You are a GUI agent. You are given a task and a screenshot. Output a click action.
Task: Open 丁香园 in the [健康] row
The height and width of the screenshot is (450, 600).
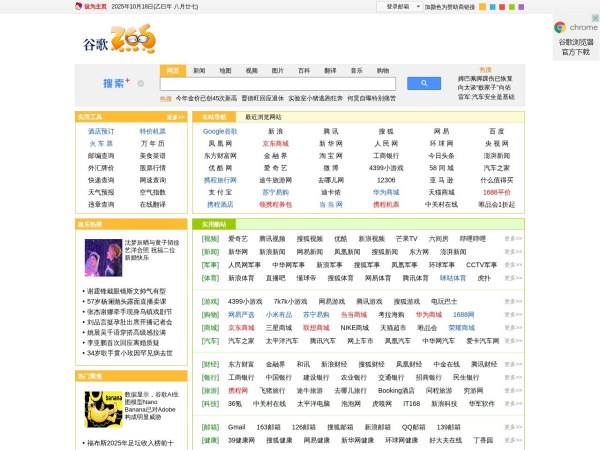[483, 440]
